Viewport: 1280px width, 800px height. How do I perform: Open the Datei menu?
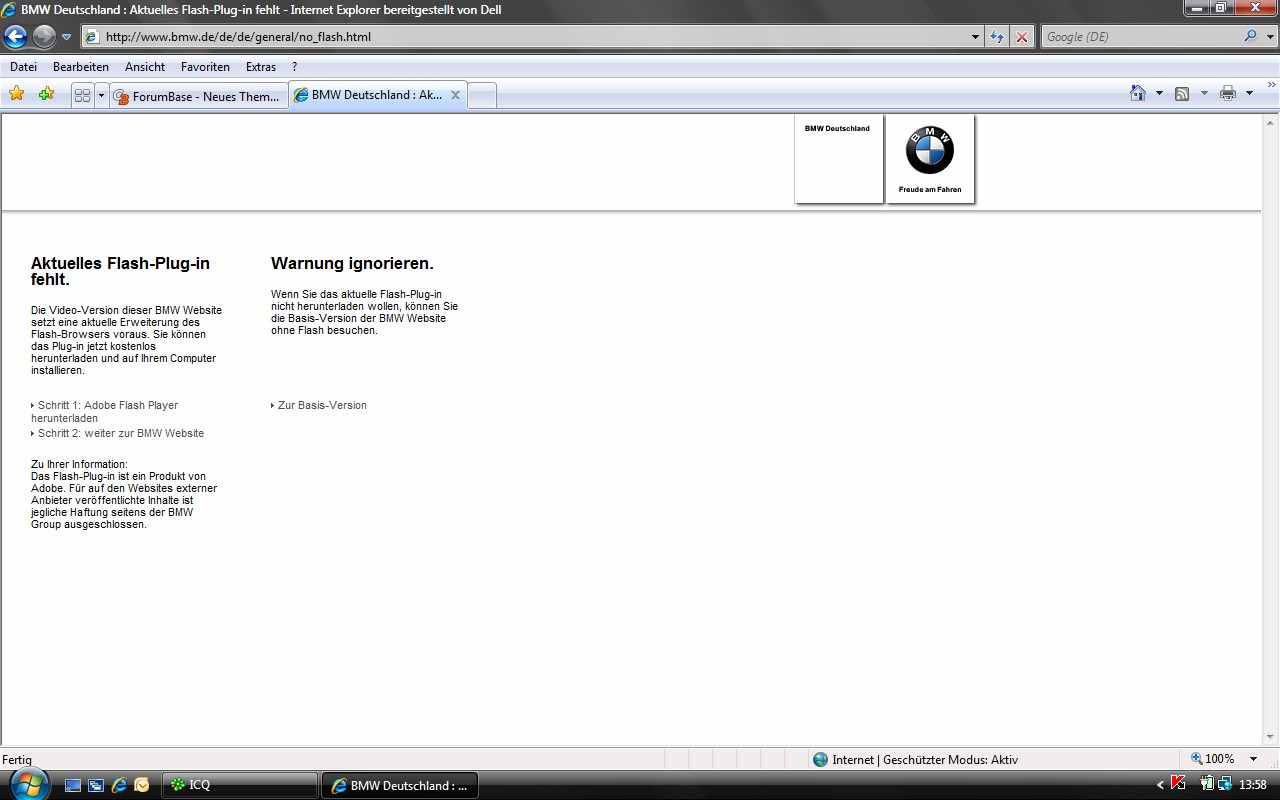pyautogui.click(x=23, y=67)
